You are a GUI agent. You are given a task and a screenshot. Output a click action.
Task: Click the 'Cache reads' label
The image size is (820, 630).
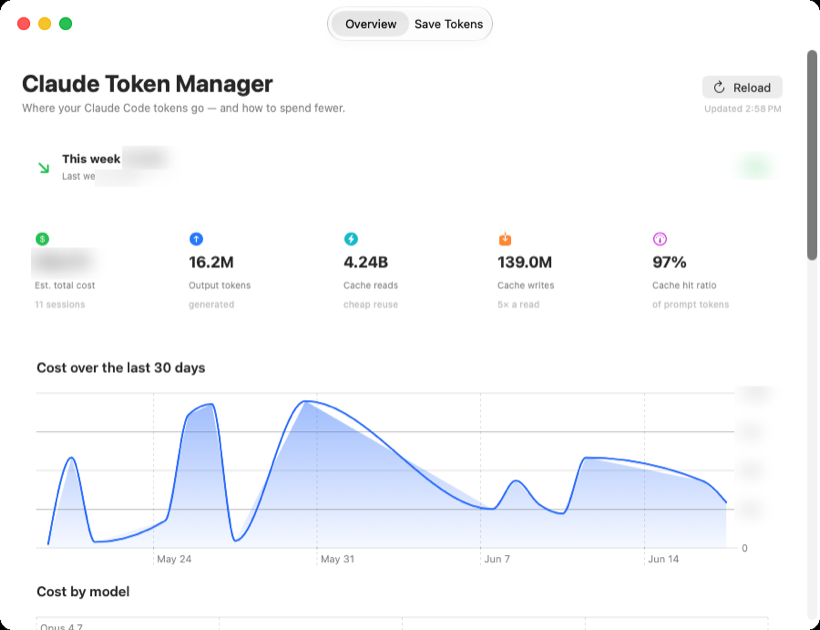(x=371, y=285)
